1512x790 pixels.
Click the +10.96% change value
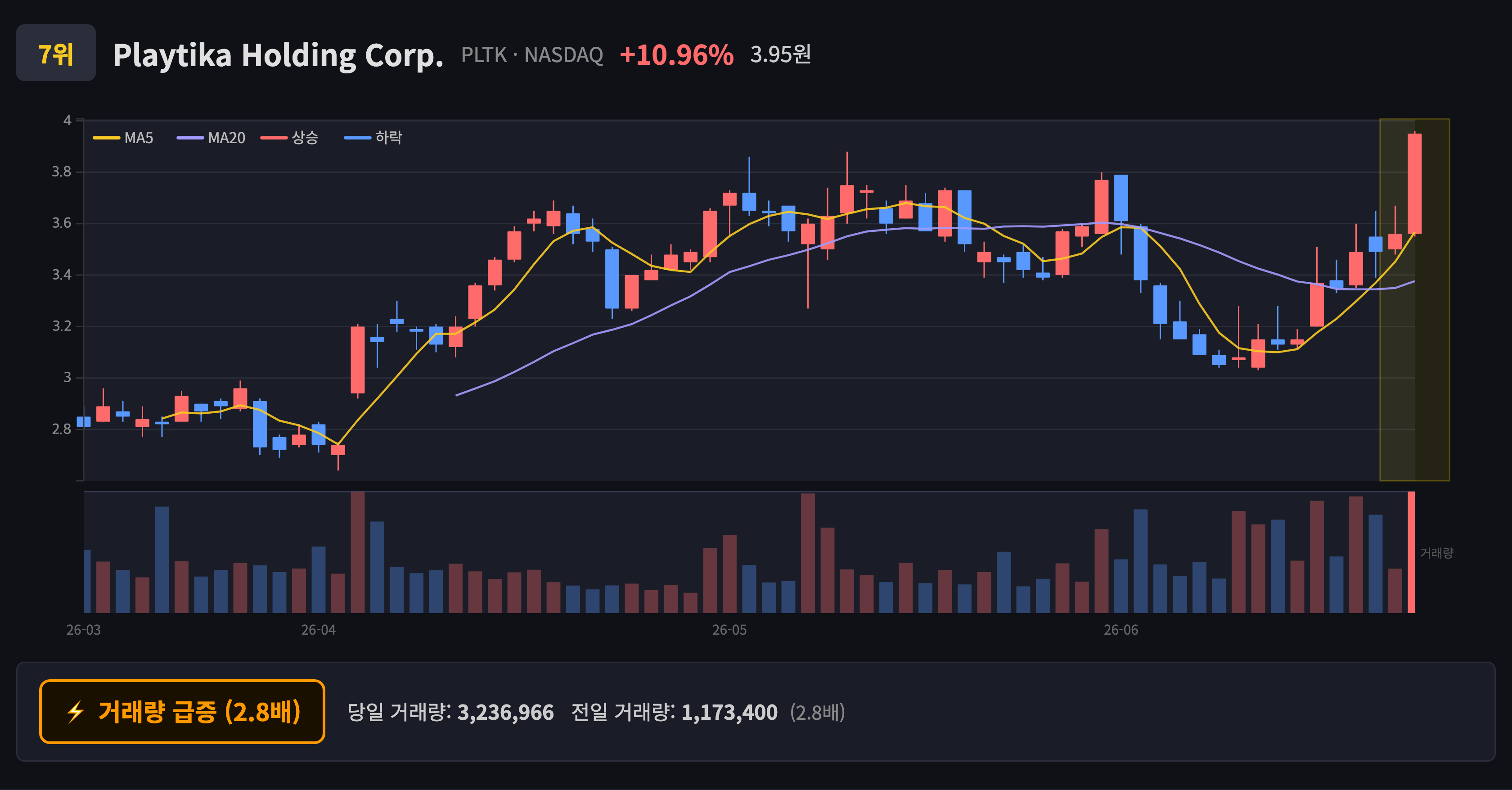[676, 54]
